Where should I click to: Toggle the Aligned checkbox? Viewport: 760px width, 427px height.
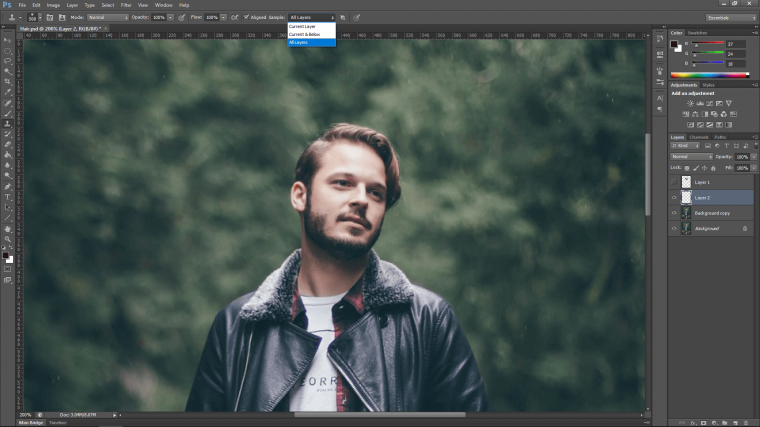[x=246, y=17]
